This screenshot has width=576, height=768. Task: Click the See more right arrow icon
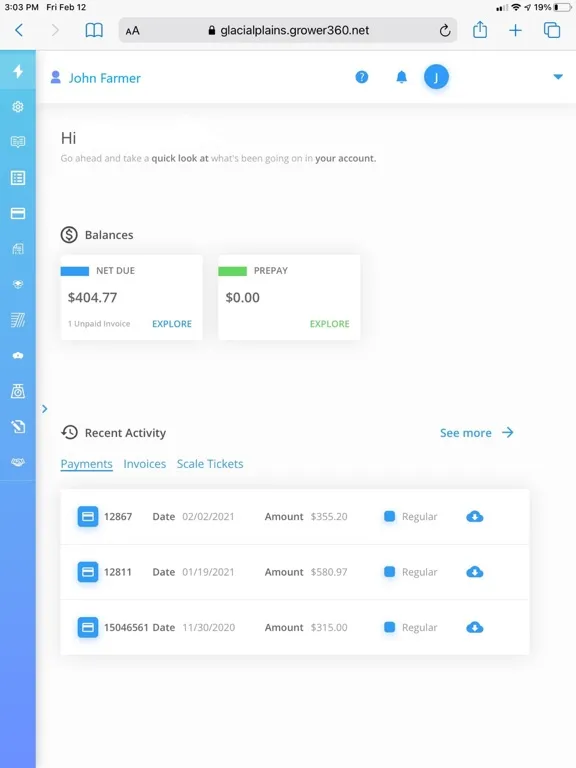point(508,432)
